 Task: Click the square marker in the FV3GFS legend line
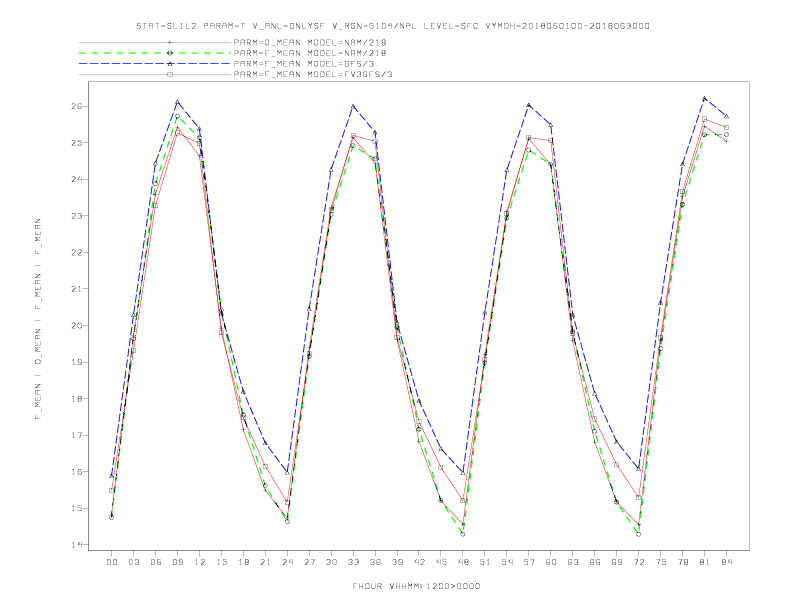(170, 74)
